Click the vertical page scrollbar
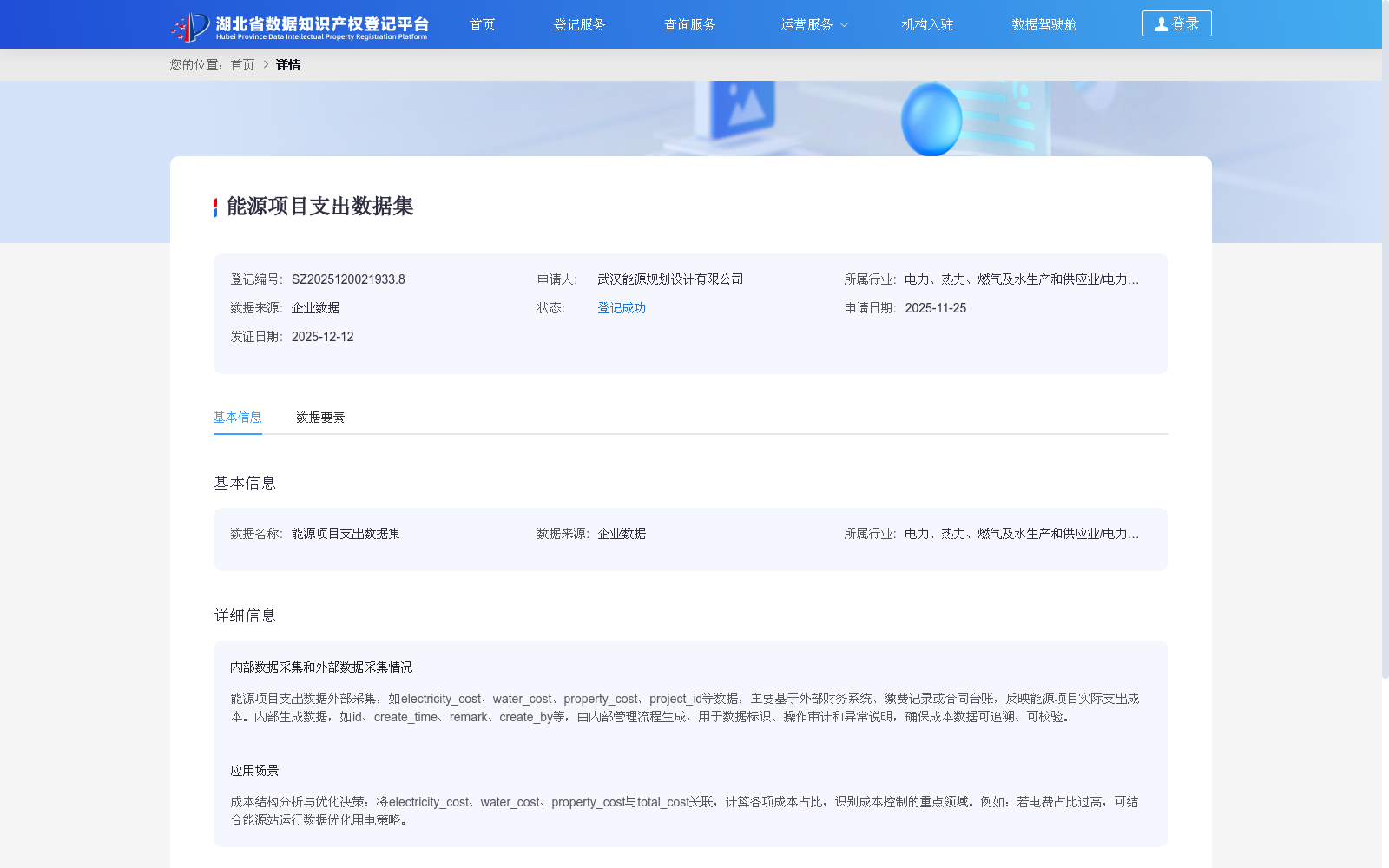The height and width of the screenshot is (868, 1389). 1386,339
